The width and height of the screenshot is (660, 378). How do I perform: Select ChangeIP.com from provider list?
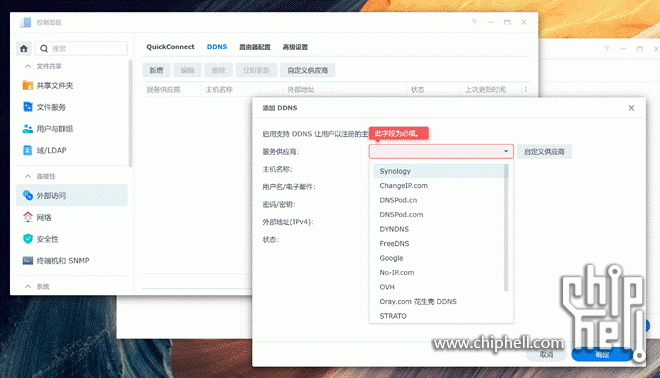click(438, 186)
